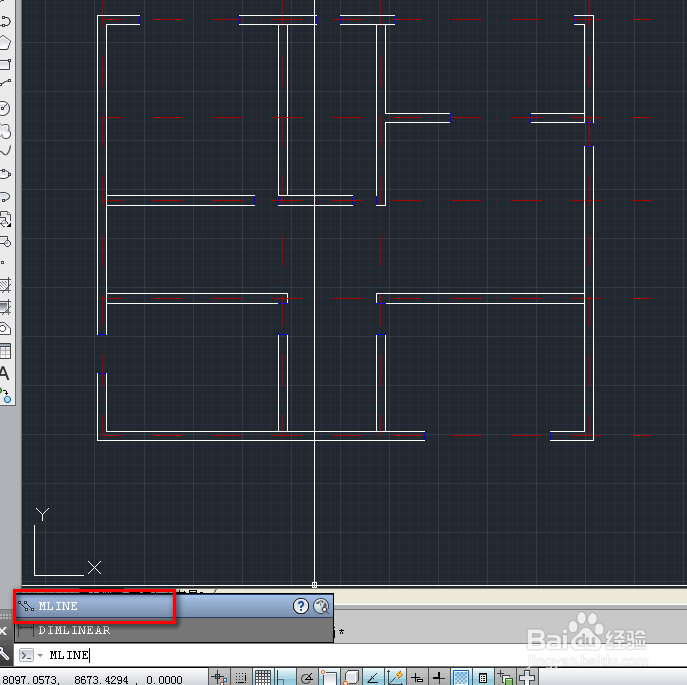Select the Polygon draw tool
The width and height of the screenshot is (687, 685).
[x=5, y=43]
